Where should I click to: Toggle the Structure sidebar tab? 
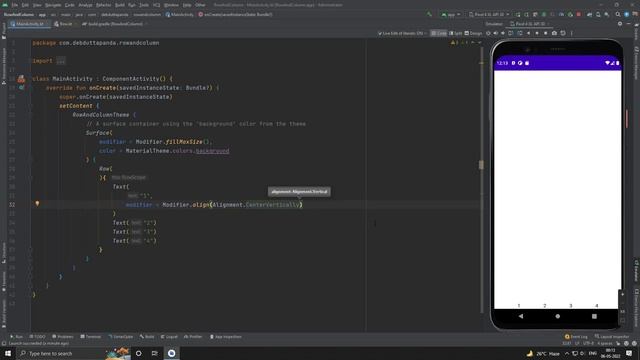pos(4,253)
